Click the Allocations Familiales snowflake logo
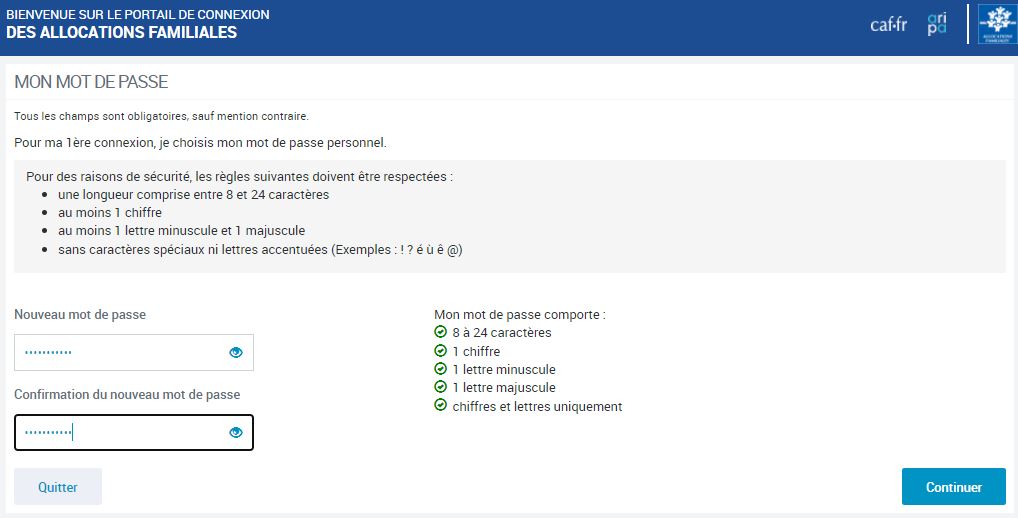Screen dimensions: 1018x518 point(995,24)
